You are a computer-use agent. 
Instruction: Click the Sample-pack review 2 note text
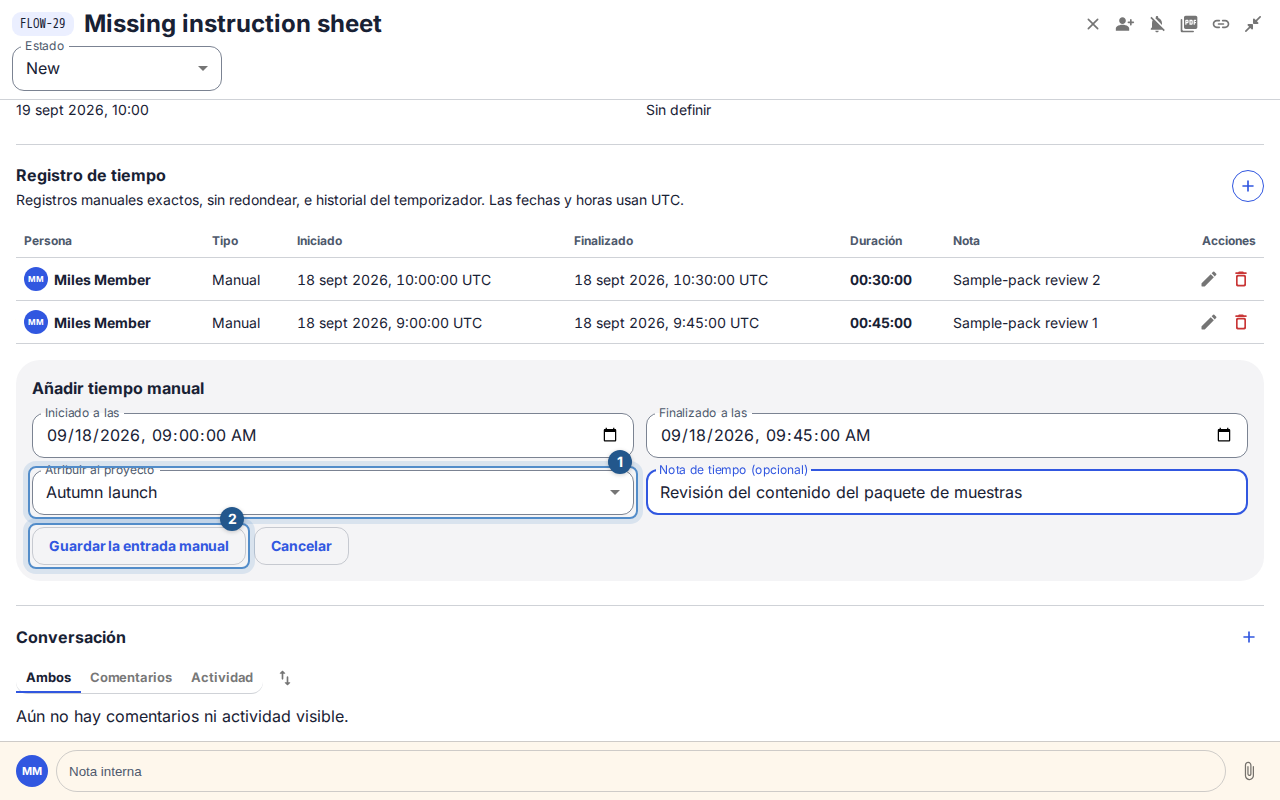tap(1027, 280)
